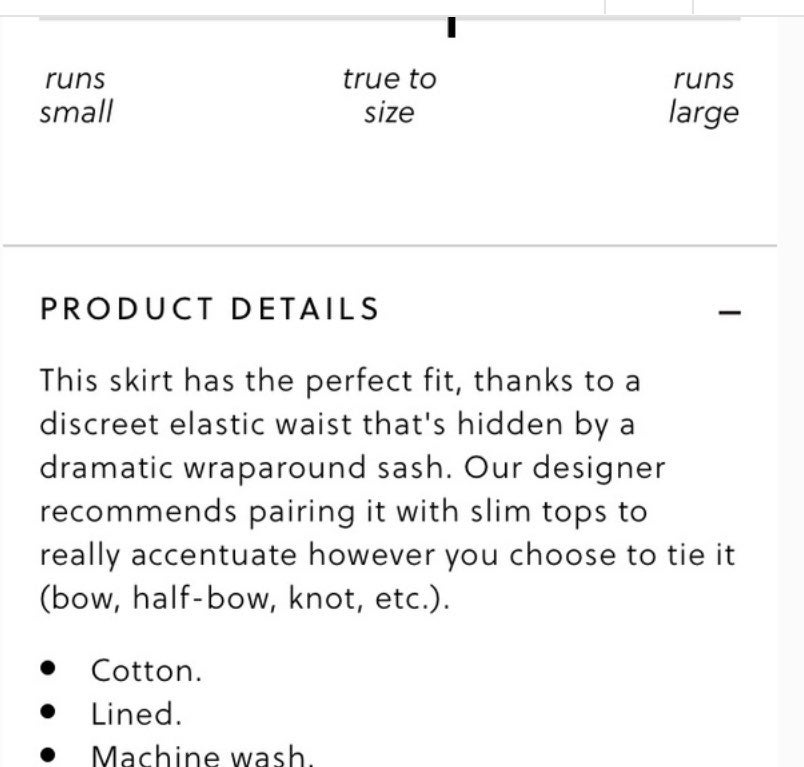Select the 'true to size' fit label
This screenshot has width=804, height=767.
pos(389,95)
